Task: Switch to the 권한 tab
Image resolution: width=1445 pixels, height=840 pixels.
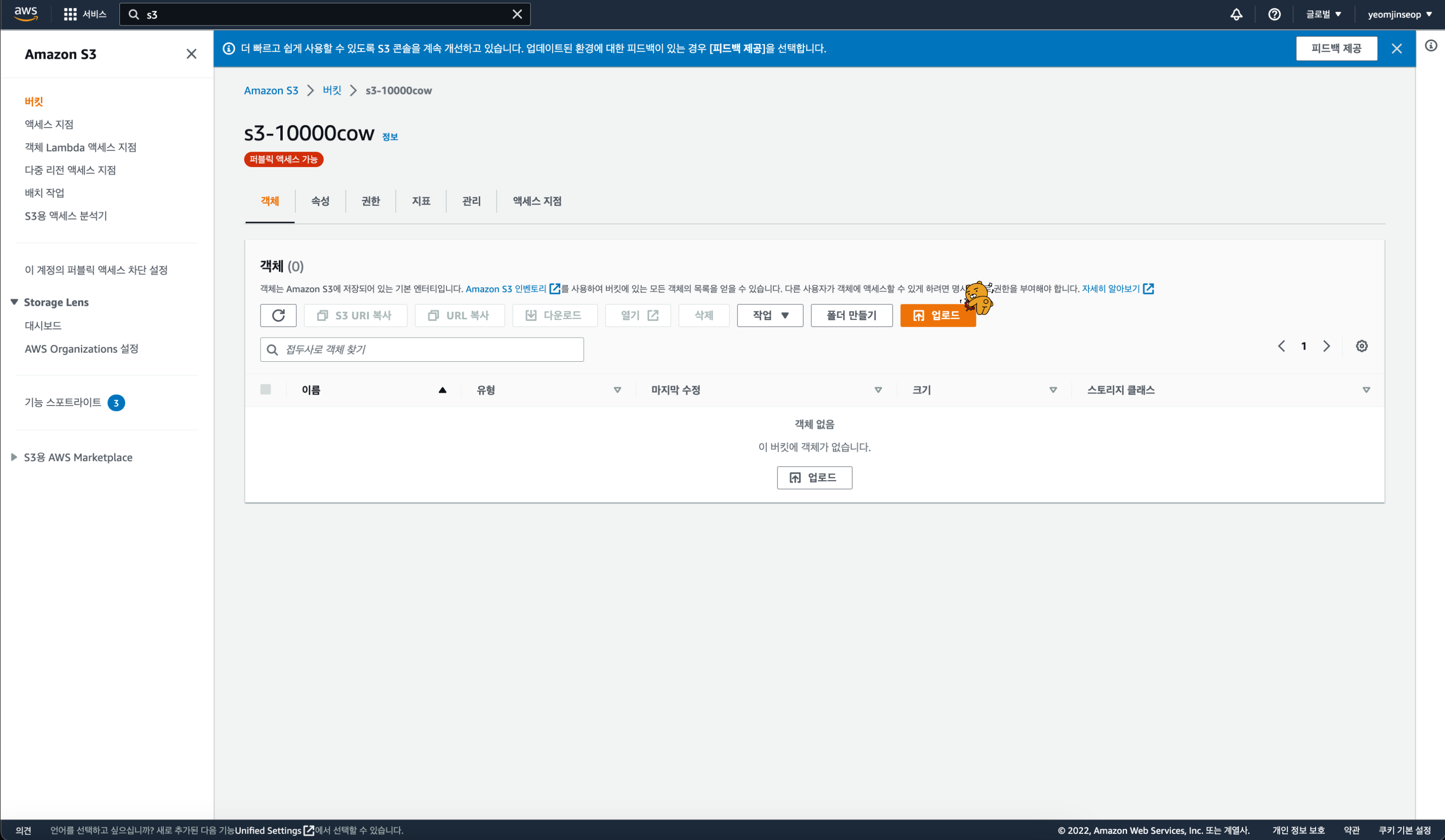Action: point(370,201)
